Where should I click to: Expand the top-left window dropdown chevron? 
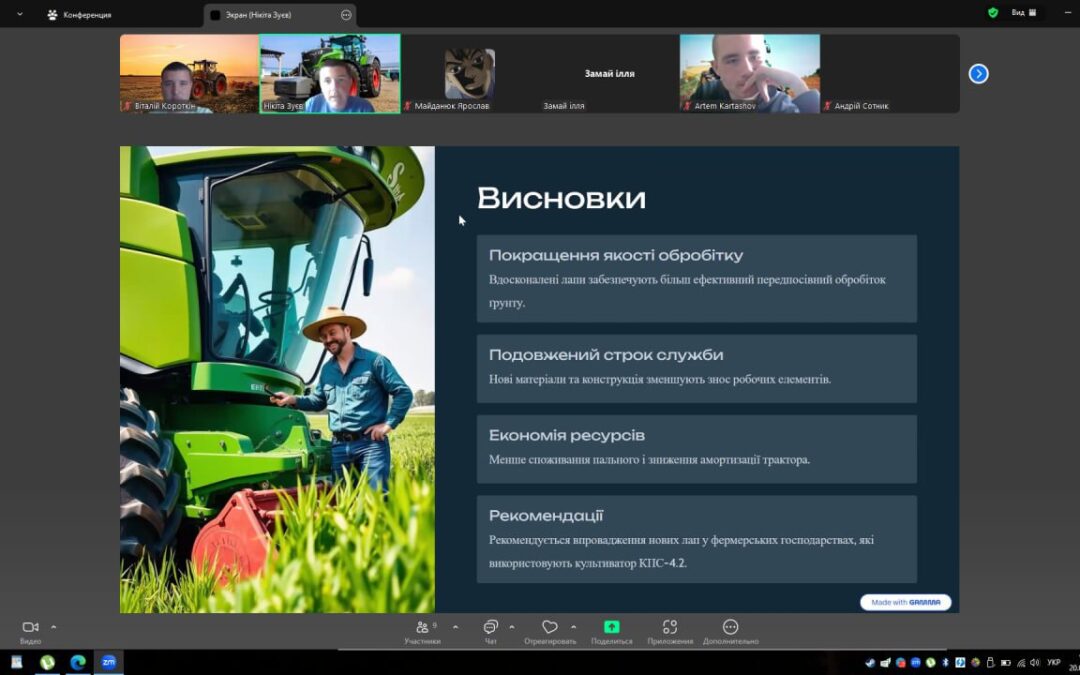tap(19, 14)
